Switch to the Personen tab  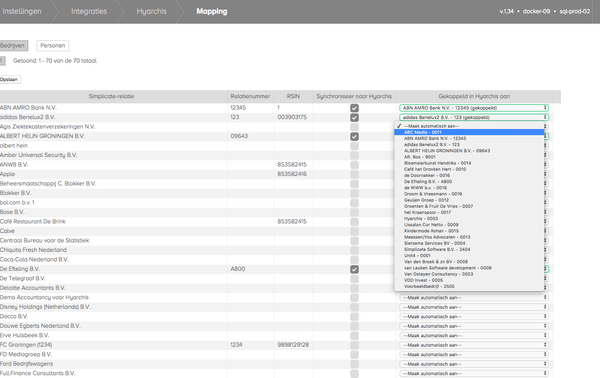point(52,46)
